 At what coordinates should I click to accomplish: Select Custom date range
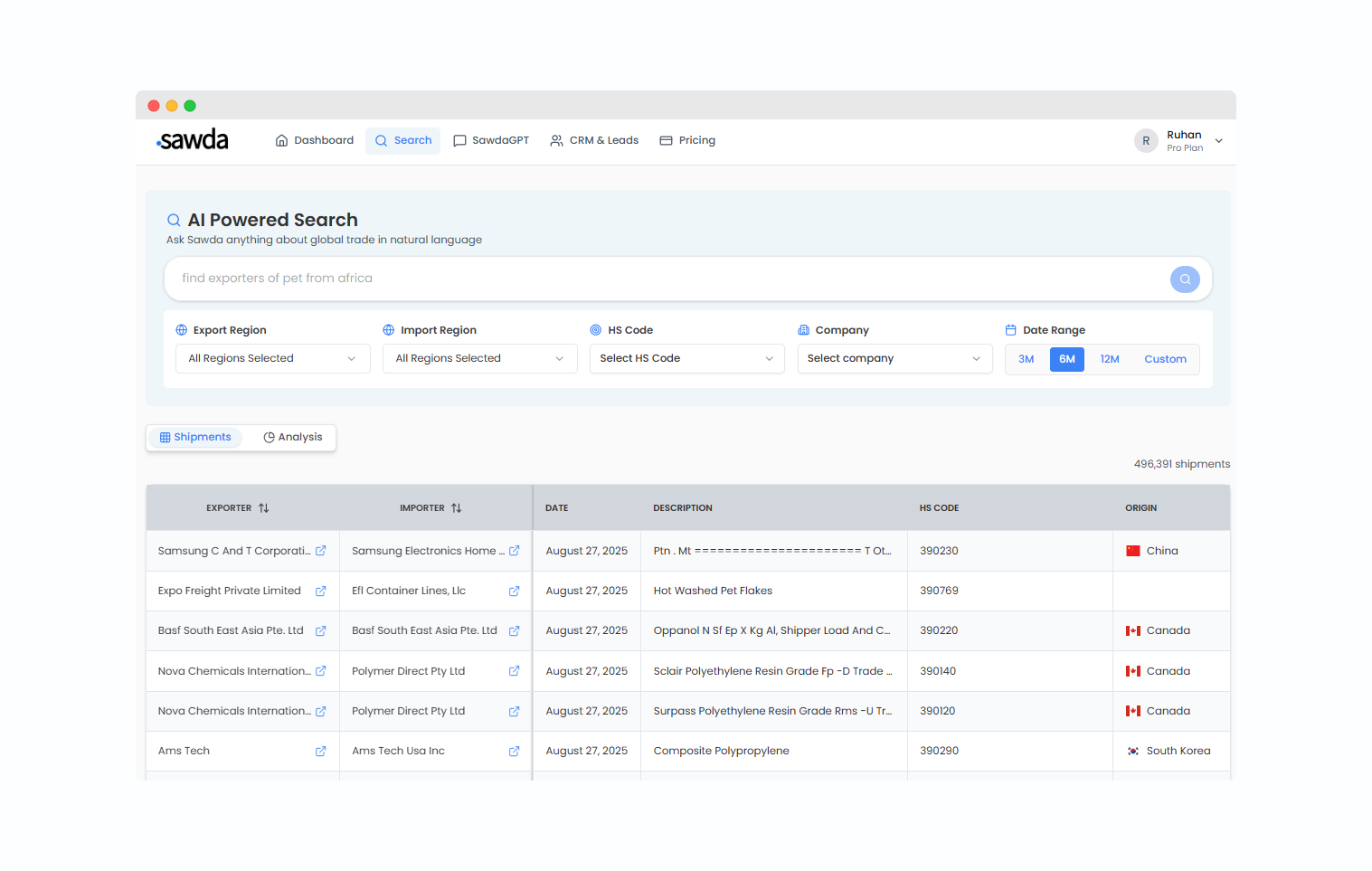click(x=1165, y=359)
